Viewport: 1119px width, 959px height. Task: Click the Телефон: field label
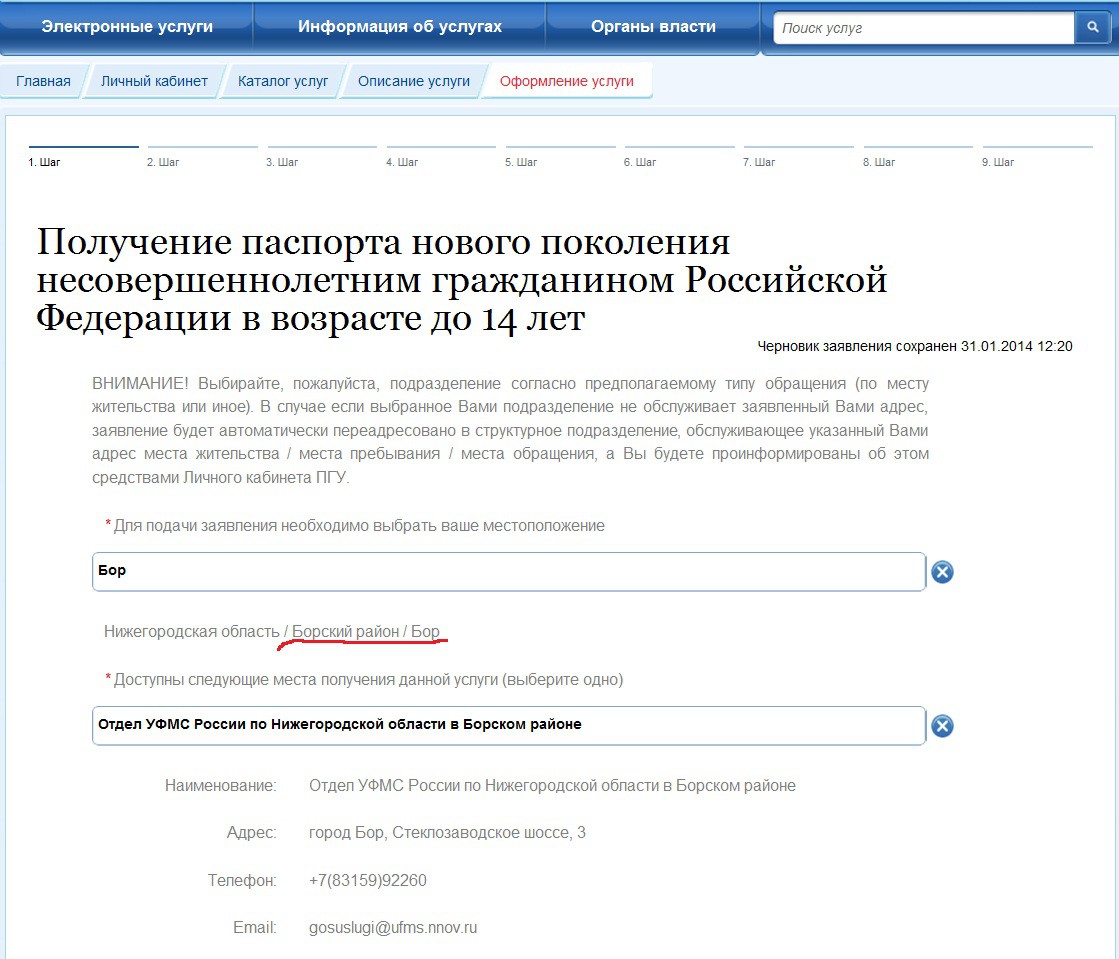point(242,881)
